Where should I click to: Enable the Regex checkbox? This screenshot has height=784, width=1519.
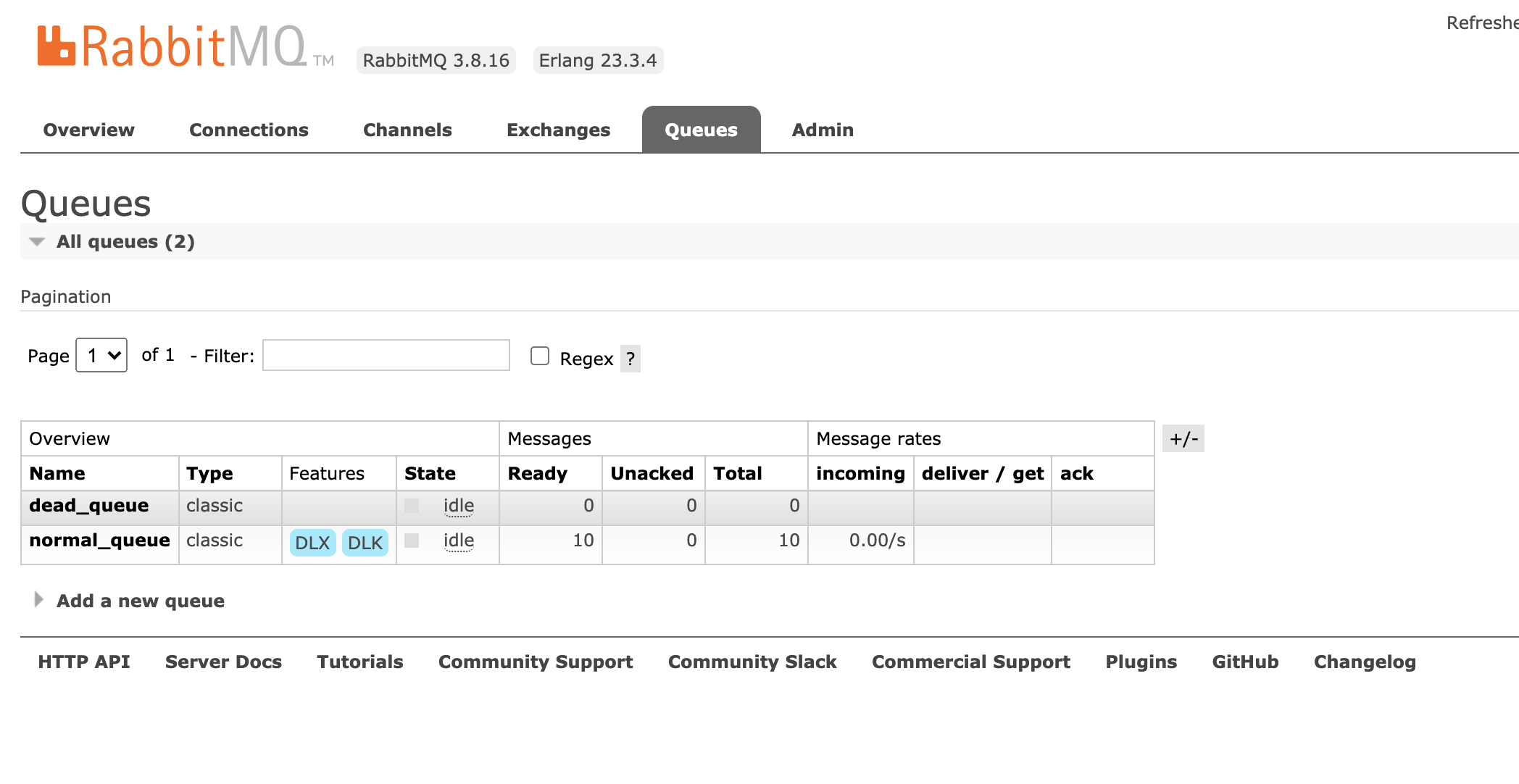[540, 356]
